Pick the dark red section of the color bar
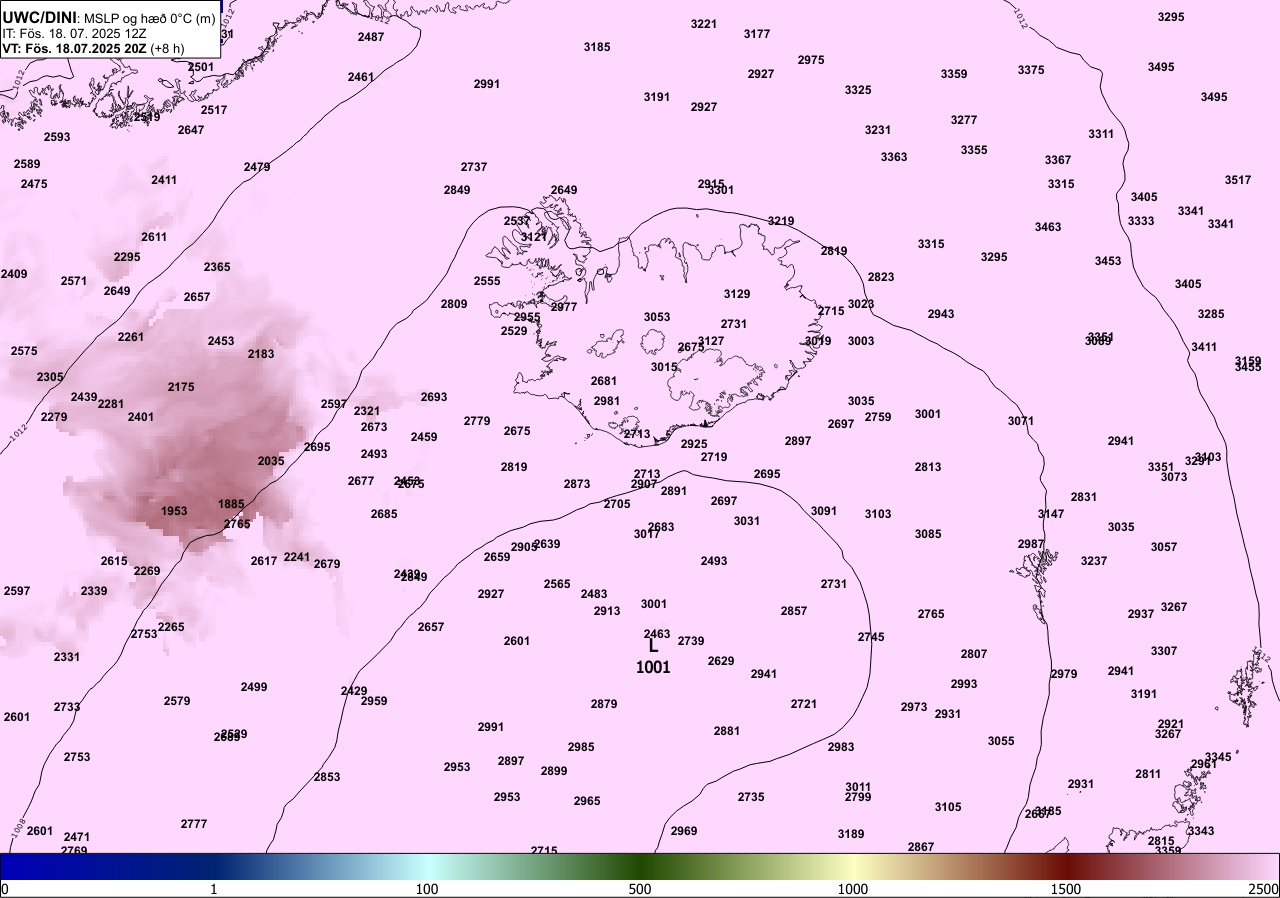The width and height of the screenshot is (1280, 898). 1066,866
